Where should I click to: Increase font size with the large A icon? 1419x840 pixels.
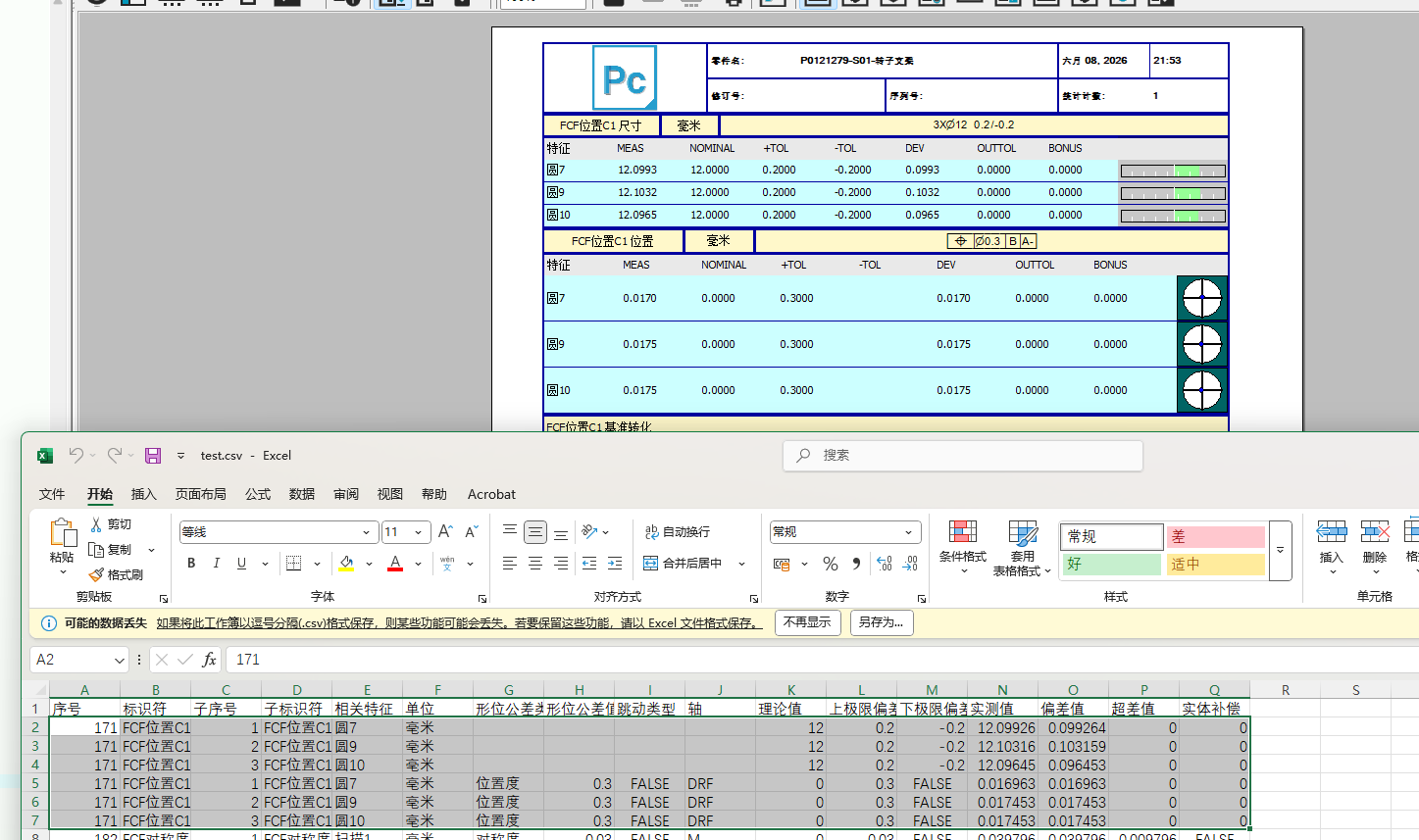pyautogui.click(x=445, y=531)
